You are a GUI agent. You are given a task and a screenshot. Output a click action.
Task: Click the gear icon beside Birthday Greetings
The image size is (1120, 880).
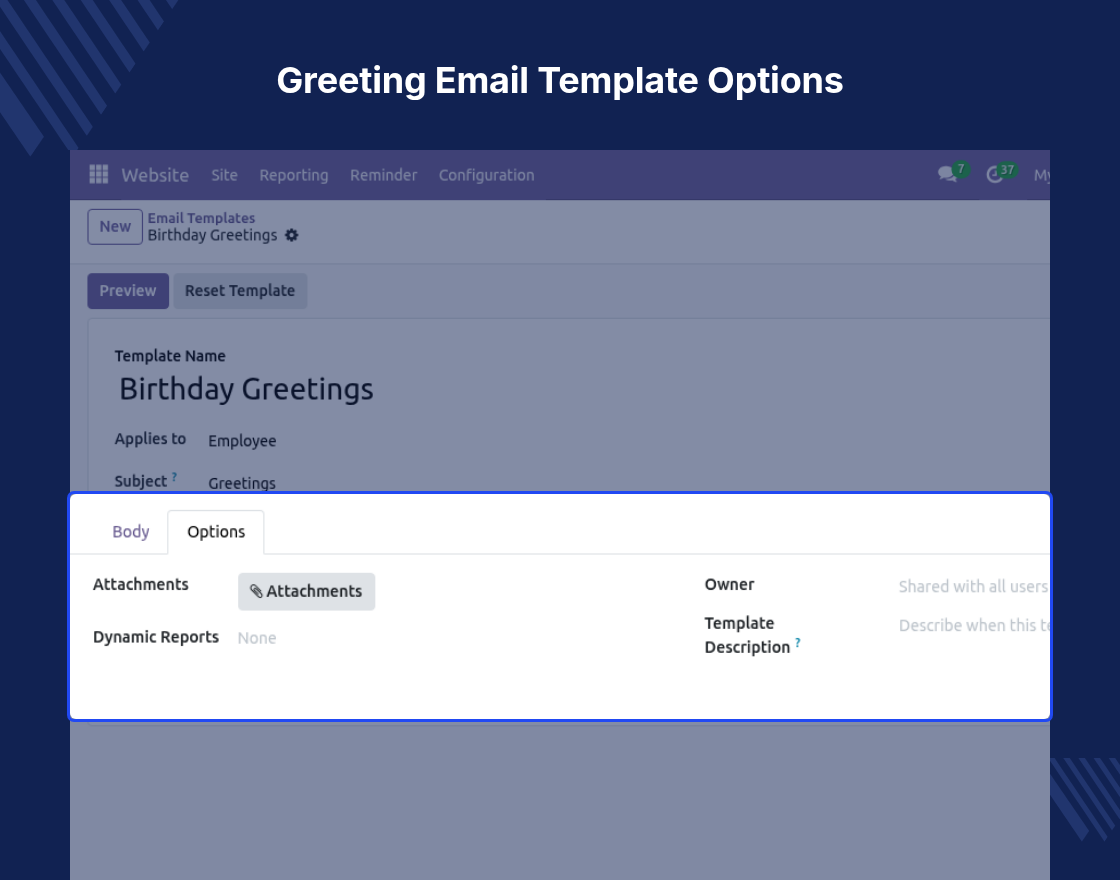pos(291,235)
